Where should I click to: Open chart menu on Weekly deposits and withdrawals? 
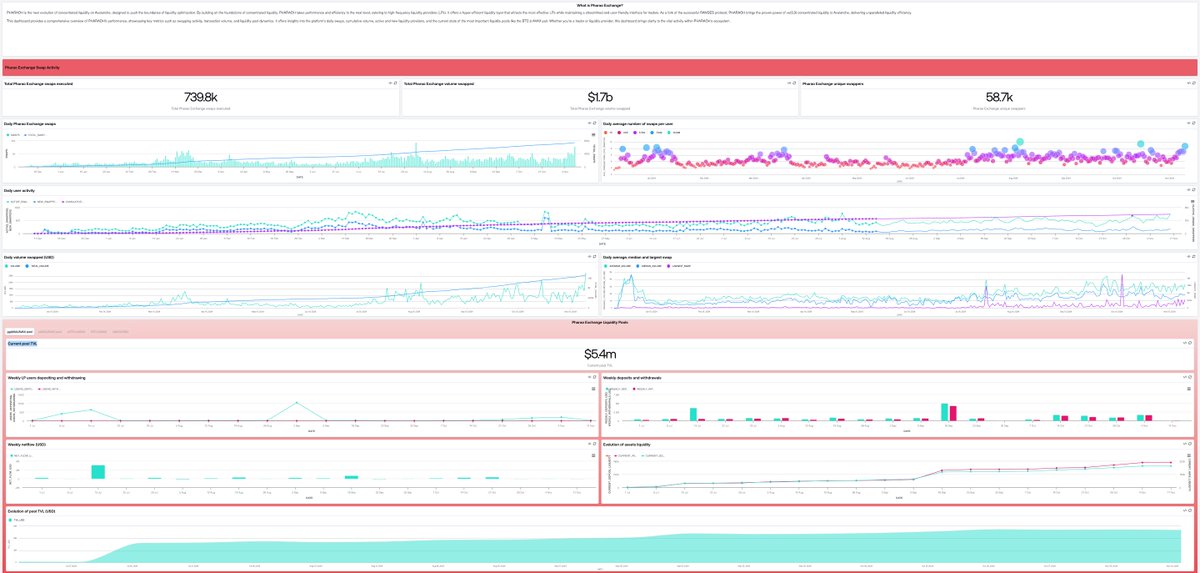1191,388
